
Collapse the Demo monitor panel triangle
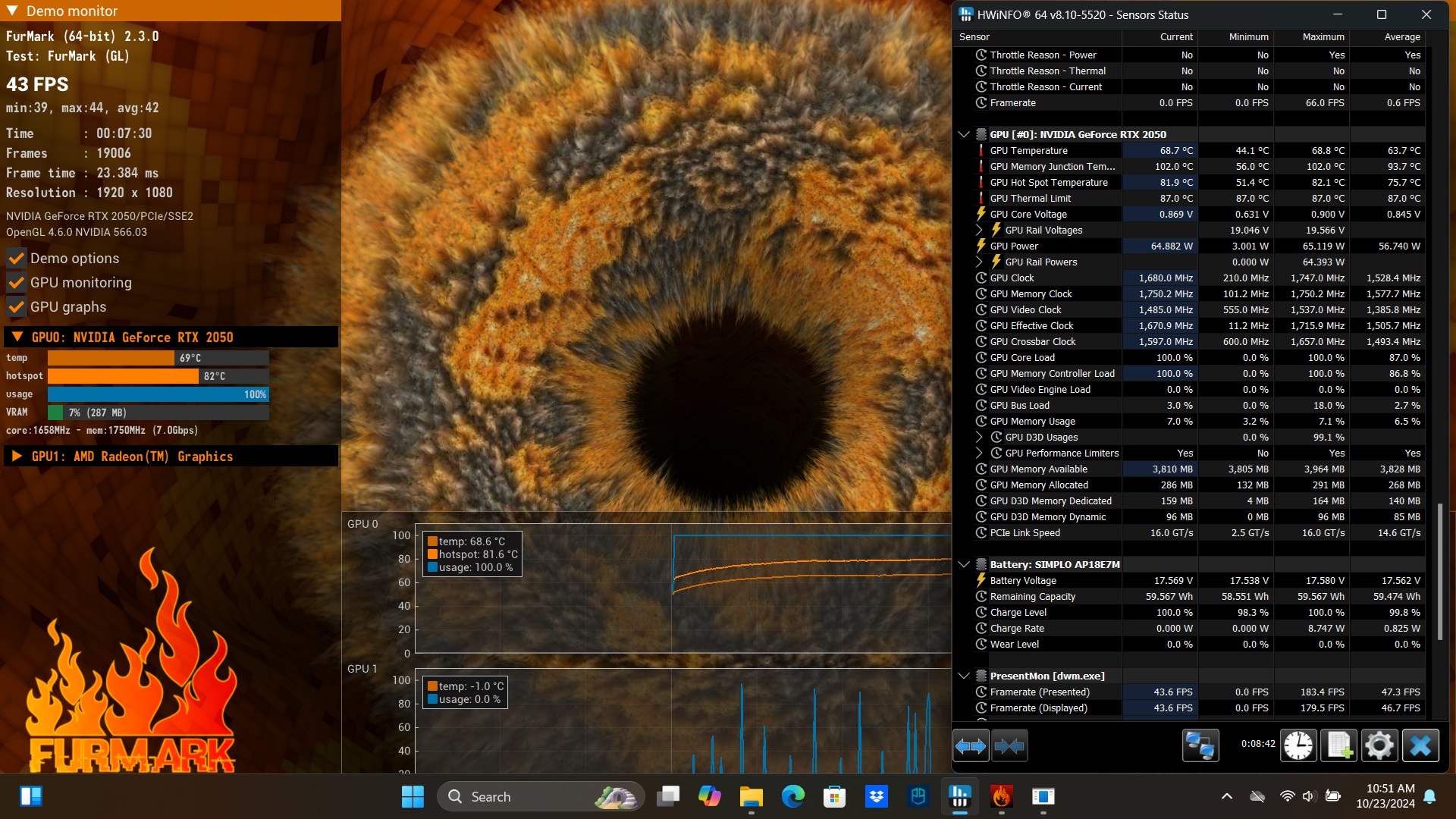pyautogui.click(x=12, y=11)
